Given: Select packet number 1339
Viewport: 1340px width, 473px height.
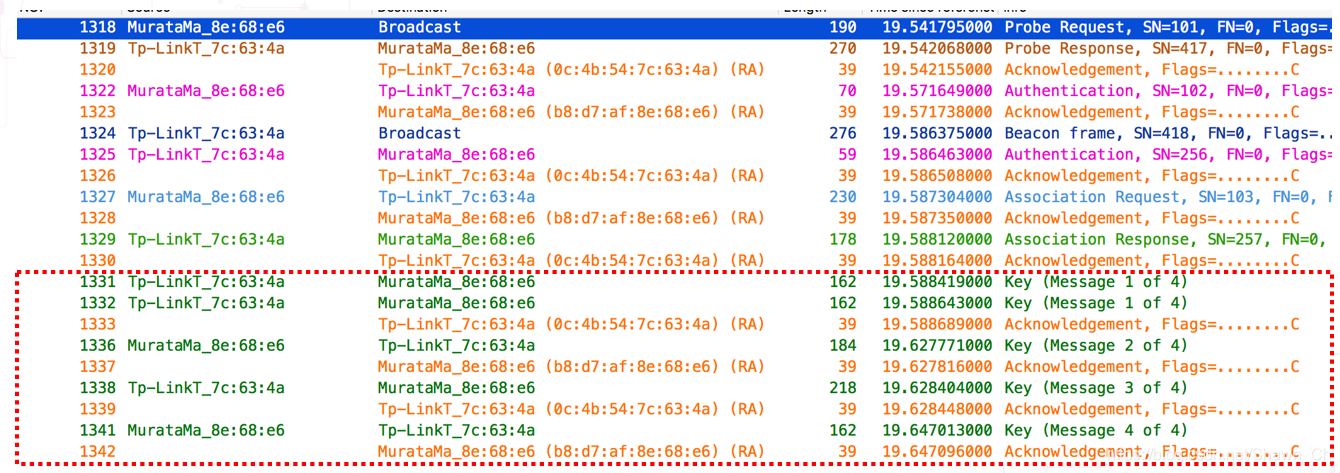Looking at the screenshot, I should click(x=98, y=409).
